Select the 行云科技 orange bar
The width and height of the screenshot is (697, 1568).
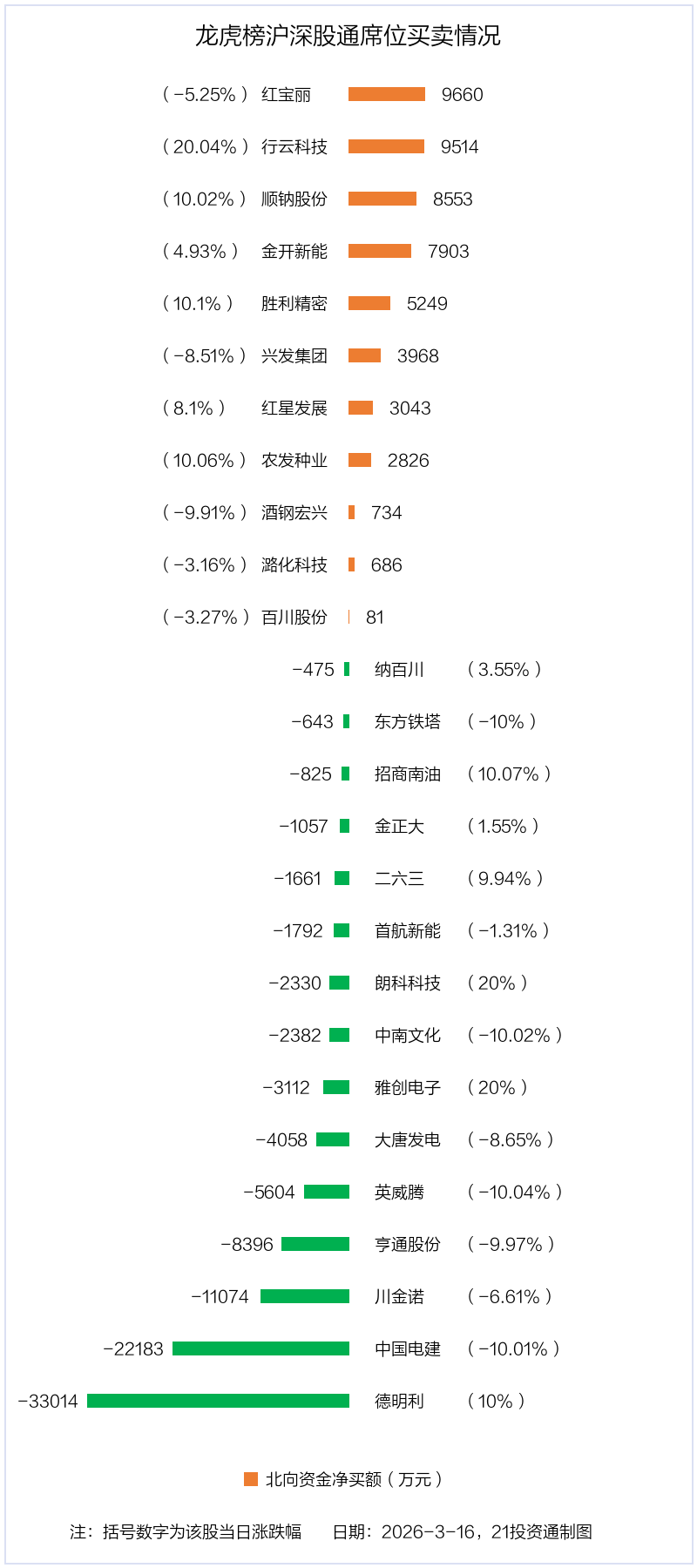point(386,146)
